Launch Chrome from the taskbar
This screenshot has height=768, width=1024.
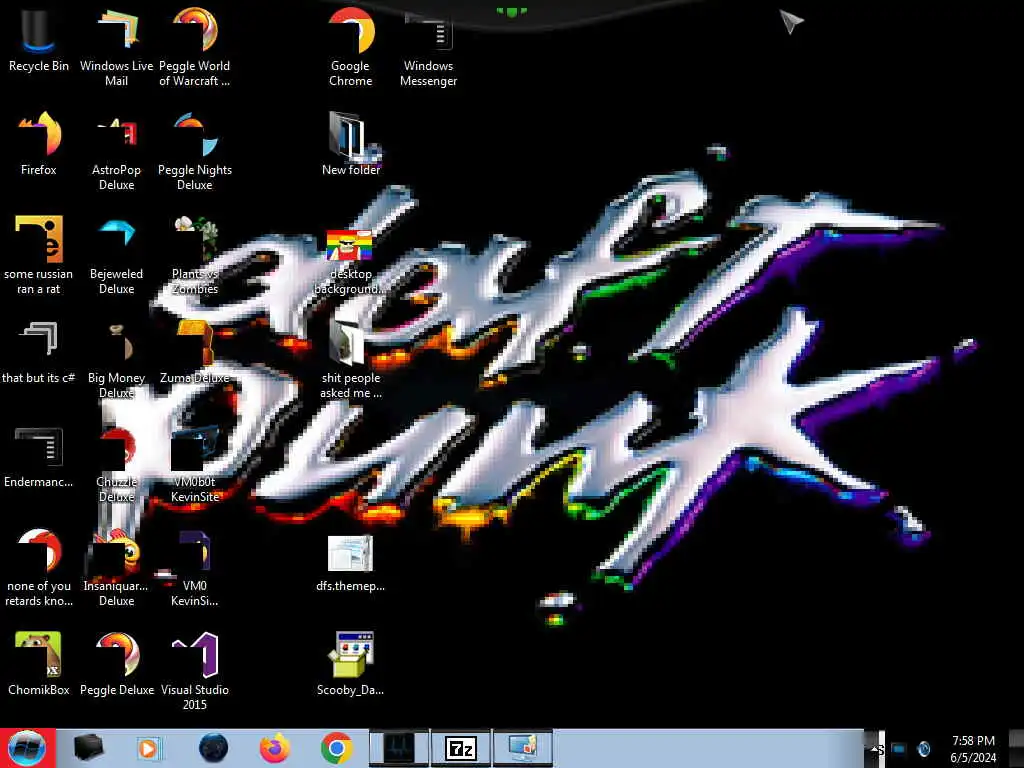pyautogui.click(x=336, y=748)
